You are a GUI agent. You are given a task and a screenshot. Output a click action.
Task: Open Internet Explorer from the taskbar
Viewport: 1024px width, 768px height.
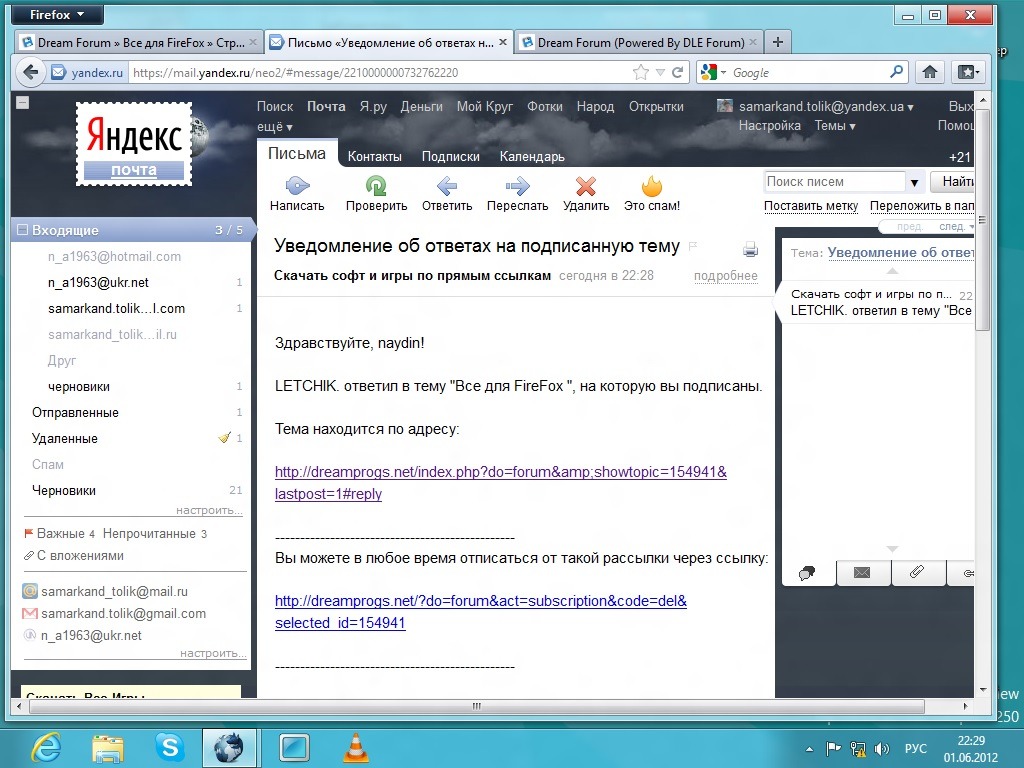(x=47, y=747)
